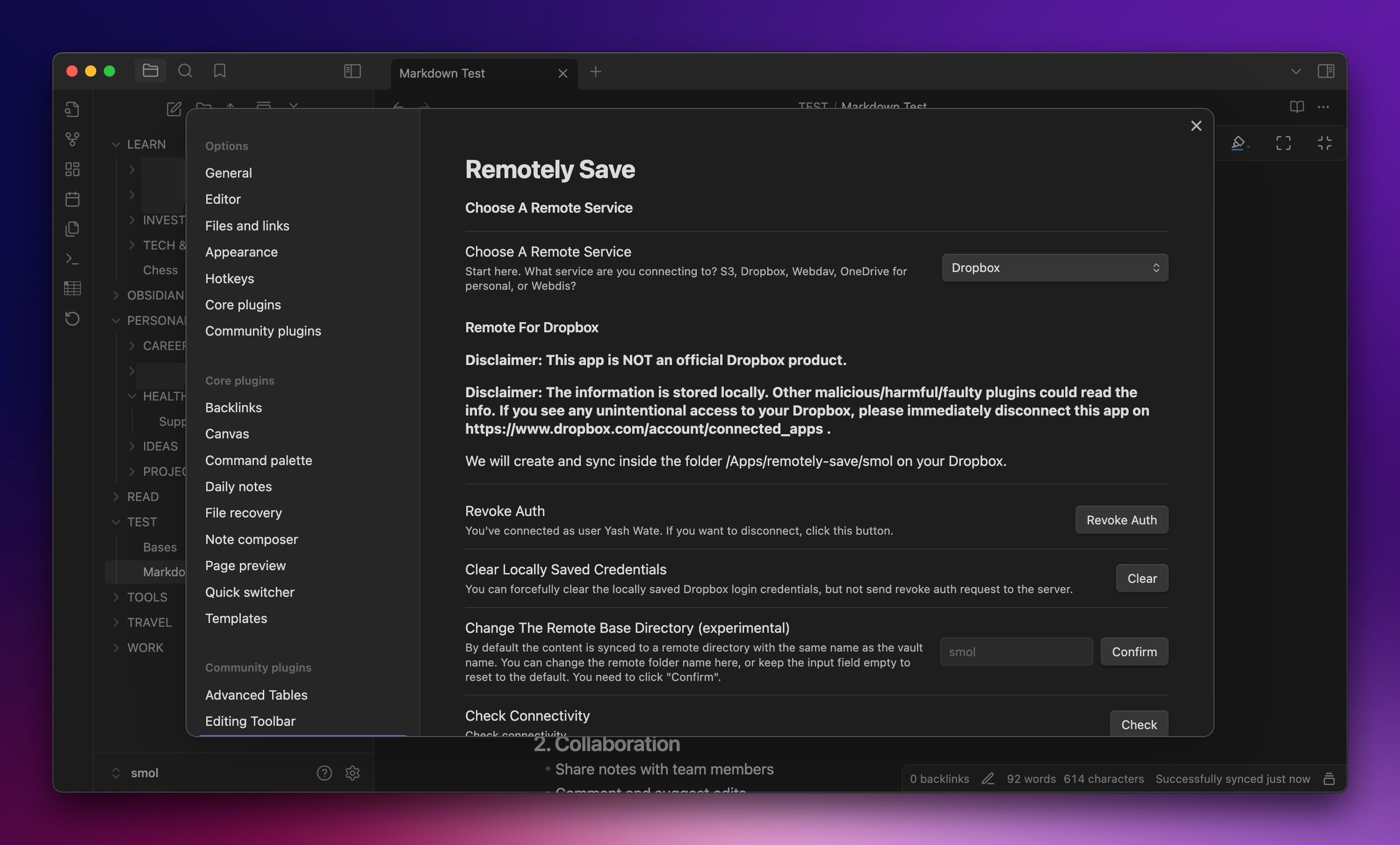
Task: Toggle the left sidebar panel icon
Action: tap(352, 71)
